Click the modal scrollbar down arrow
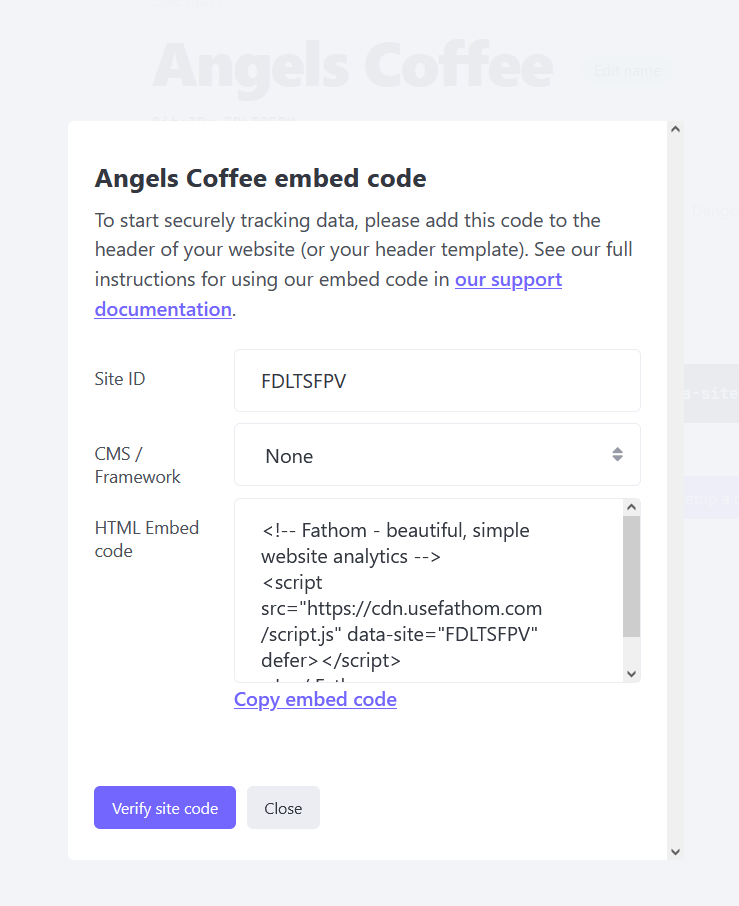 (x=675, y=851)
